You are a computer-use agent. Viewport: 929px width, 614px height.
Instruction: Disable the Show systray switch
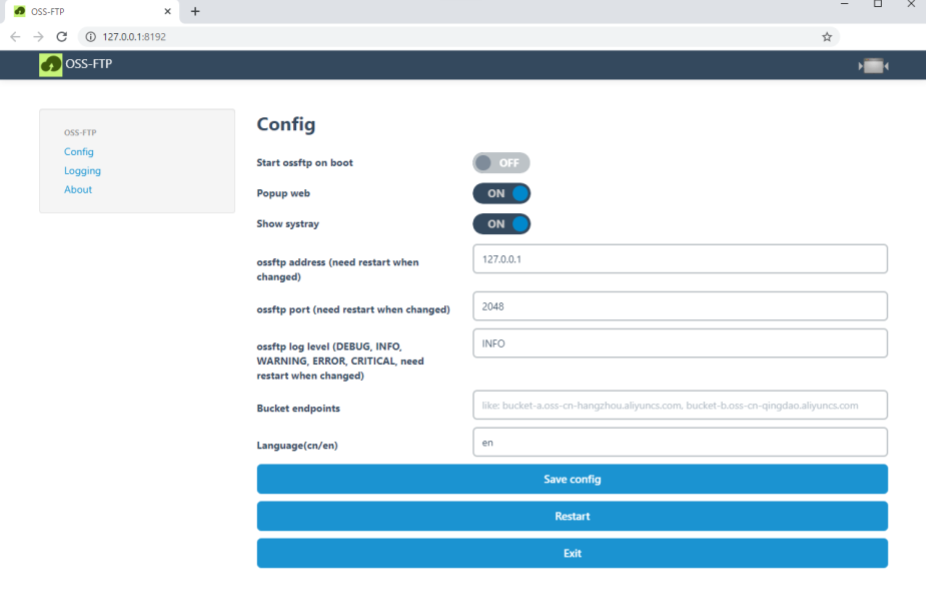tap(501, 224)
